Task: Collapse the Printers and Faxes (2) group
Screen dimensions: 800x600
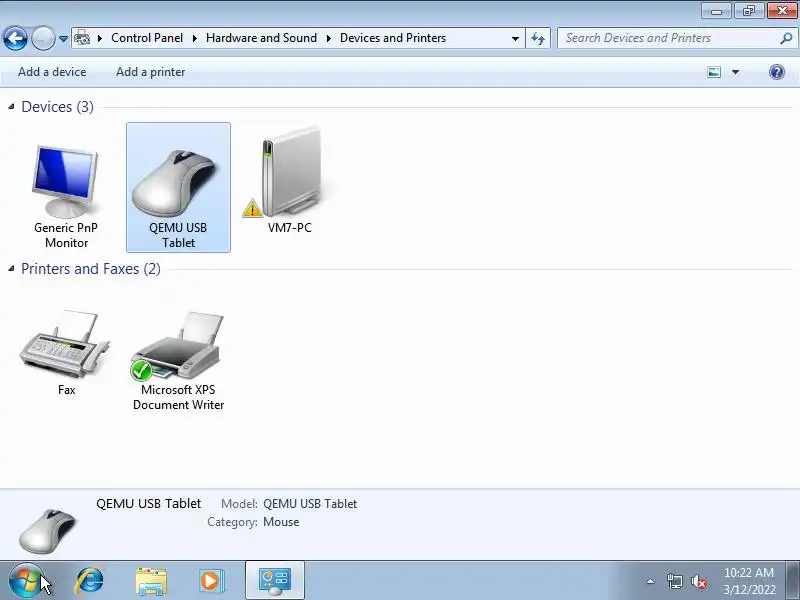Action: tap(11, 268)
